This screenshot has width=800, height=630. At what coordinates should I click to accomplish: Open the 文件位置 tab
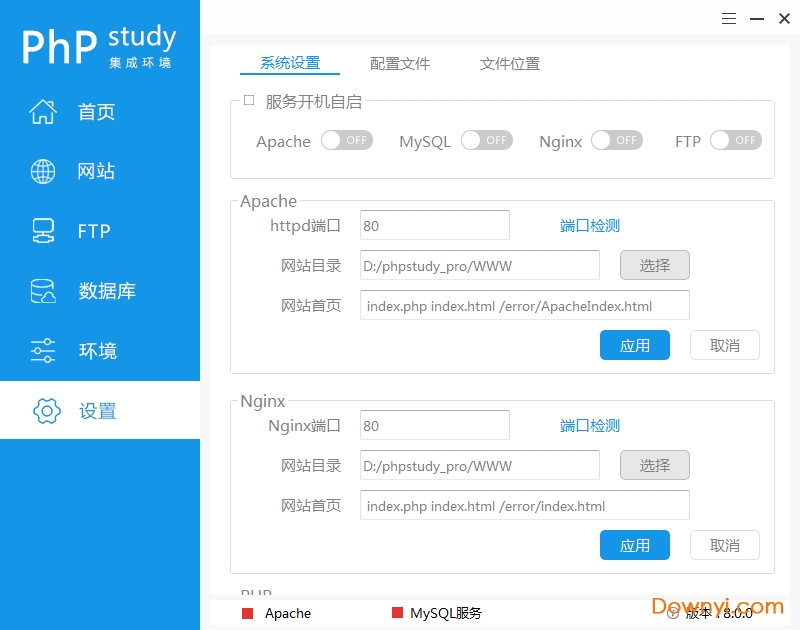click(510, 63)
